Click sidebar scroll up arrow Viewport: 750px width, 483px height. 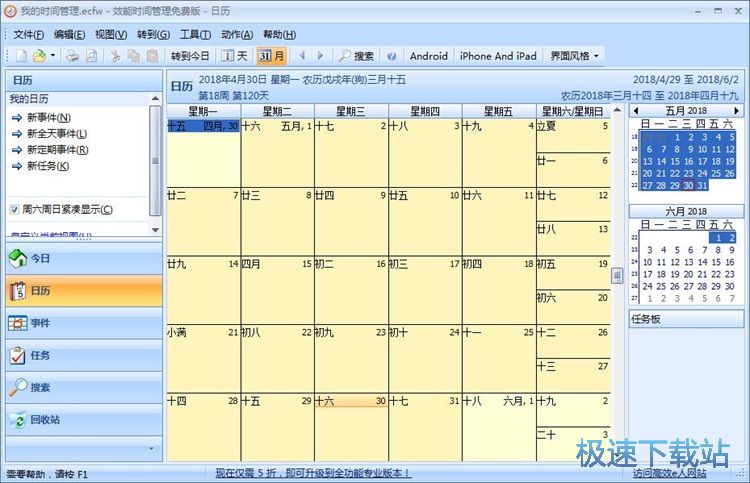[x=155, y=99]
